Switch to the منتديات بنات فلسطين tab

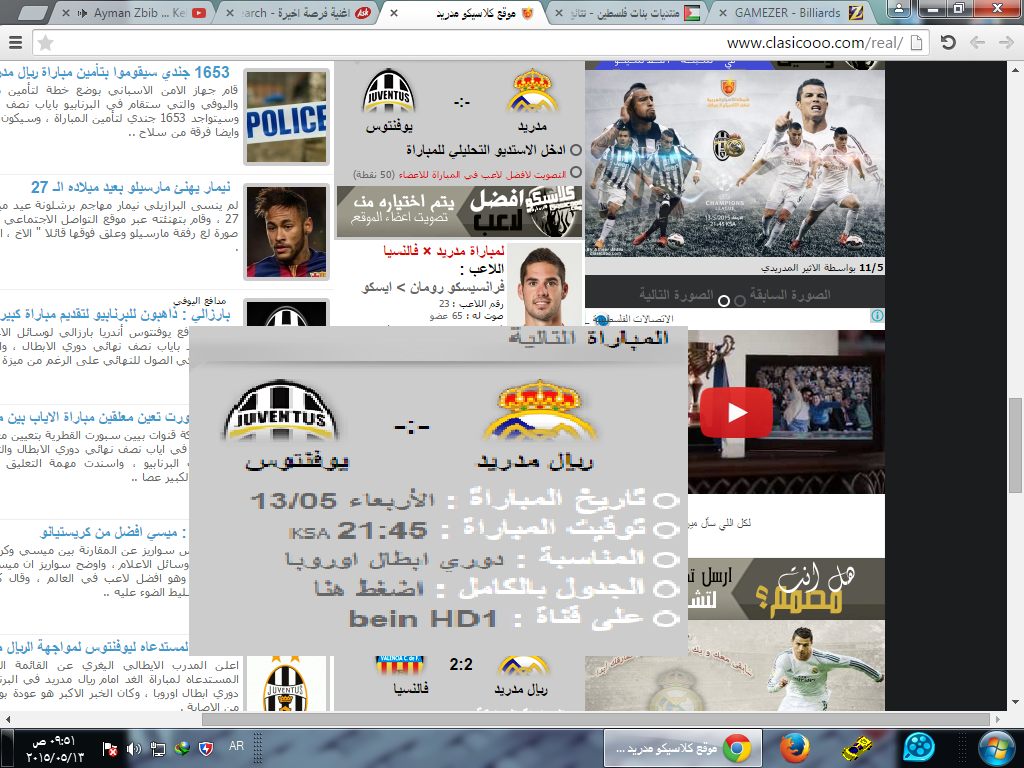627,13
